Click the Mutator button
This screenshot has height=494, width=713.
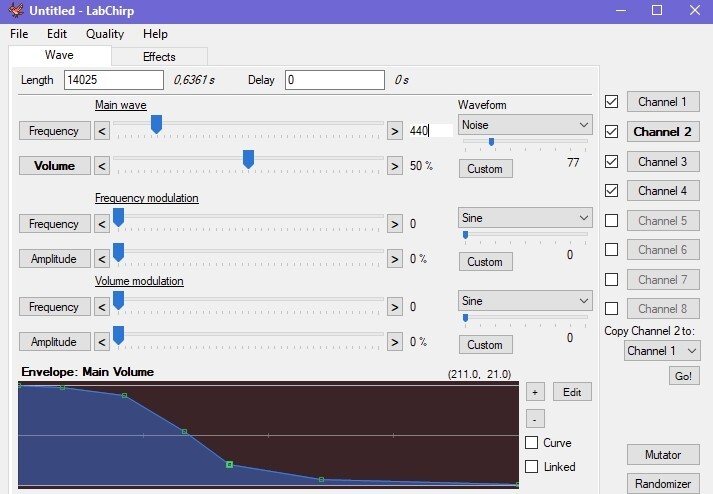pos(663,454)
